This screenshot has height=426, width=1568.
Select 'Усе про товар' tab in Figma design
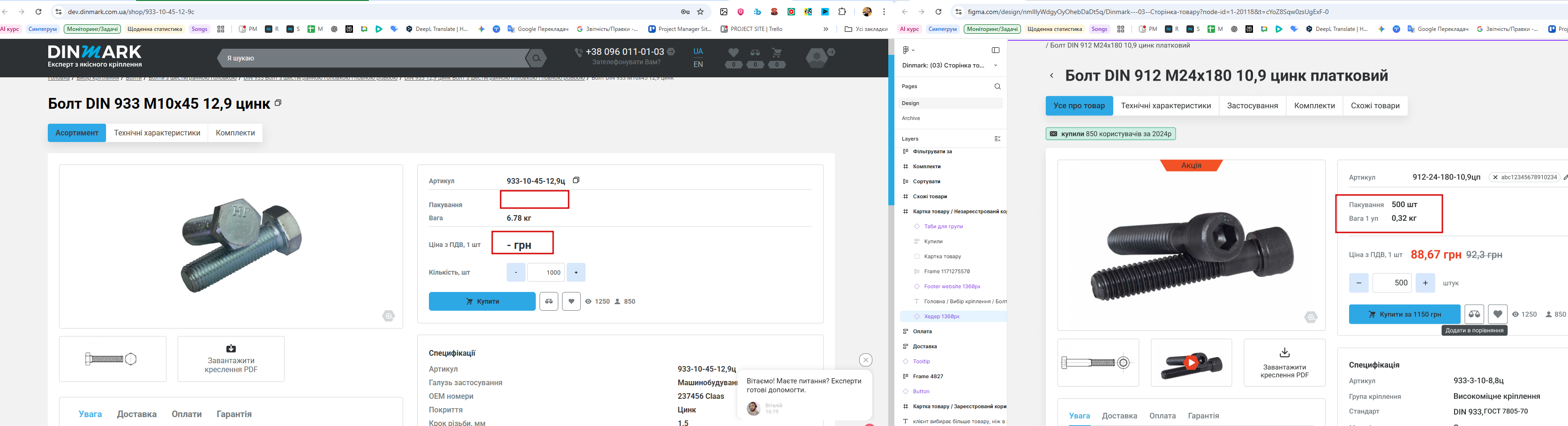tap(1079, 105)
